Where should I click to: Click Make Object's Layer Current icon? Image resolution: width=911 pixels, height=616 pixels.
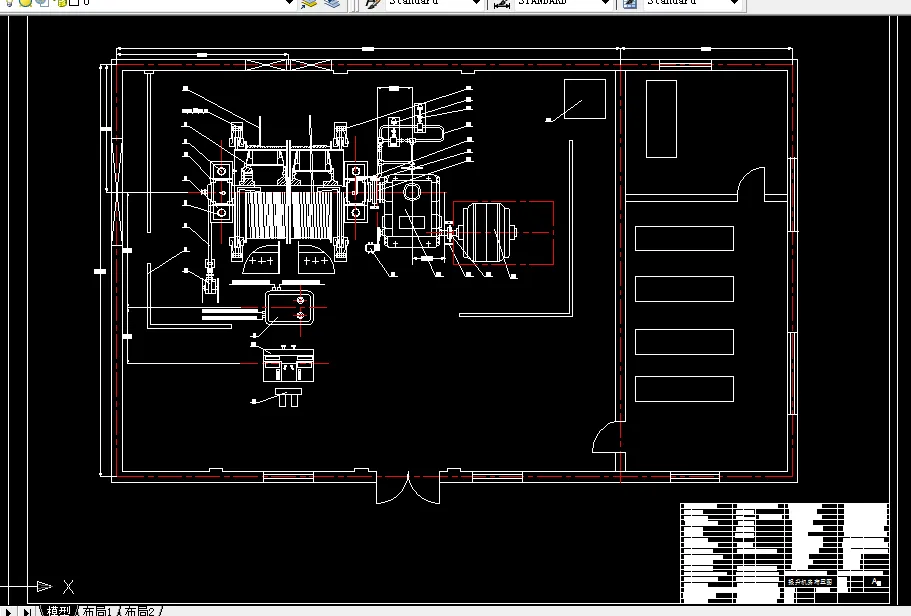309,4
